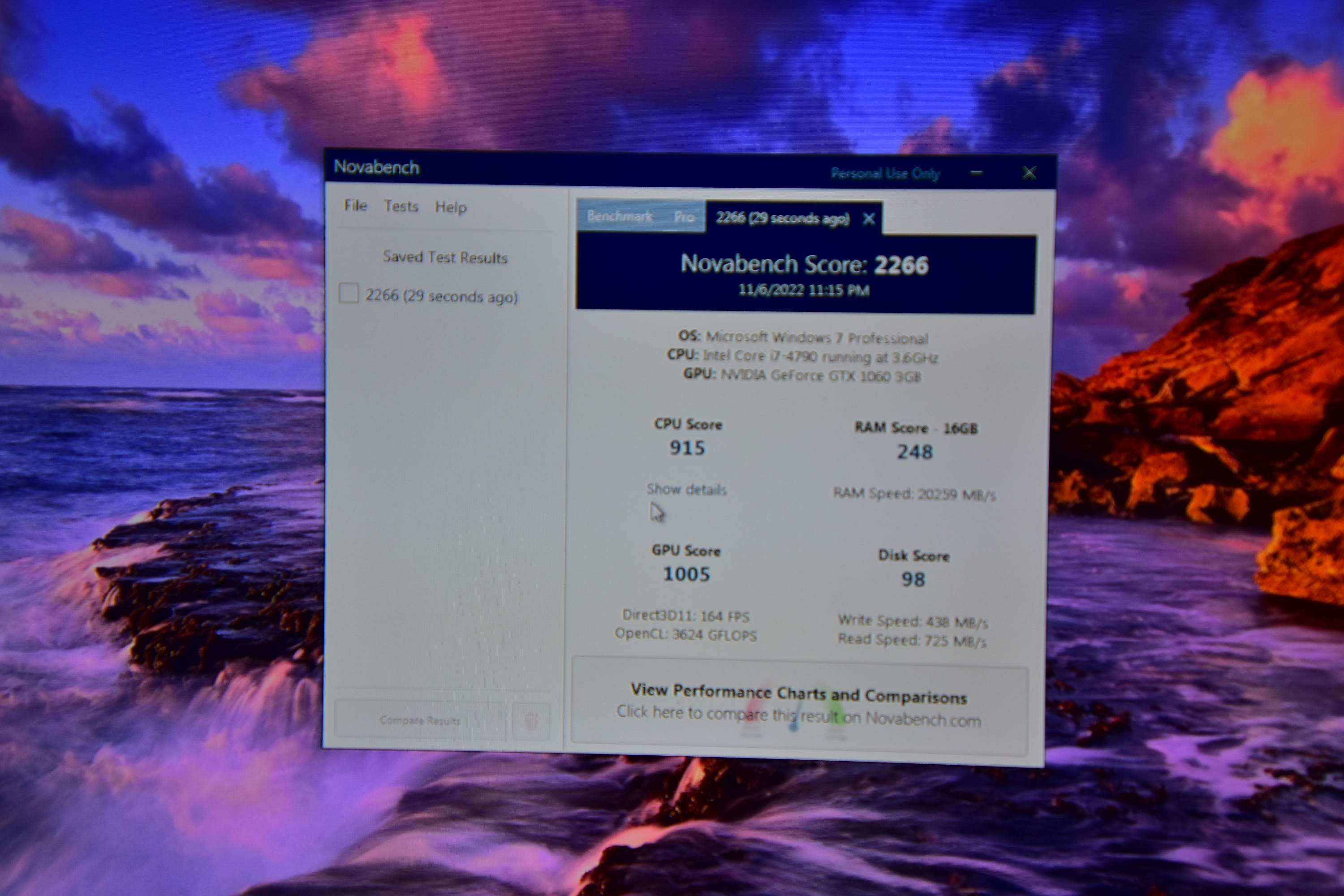The width and height of the screenshot is (1344, 896).
Task: Click the OS line 'Microsoft Windows 7 Professional'
Action: pyautogui.click(x=803, y=337)
